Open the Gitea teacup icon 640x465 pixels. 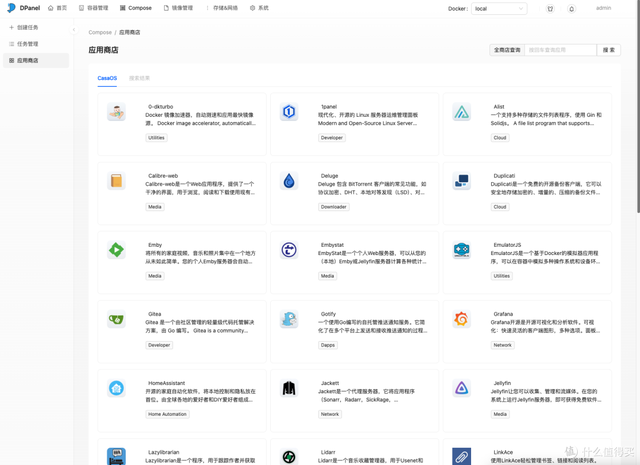coord(116,319)
